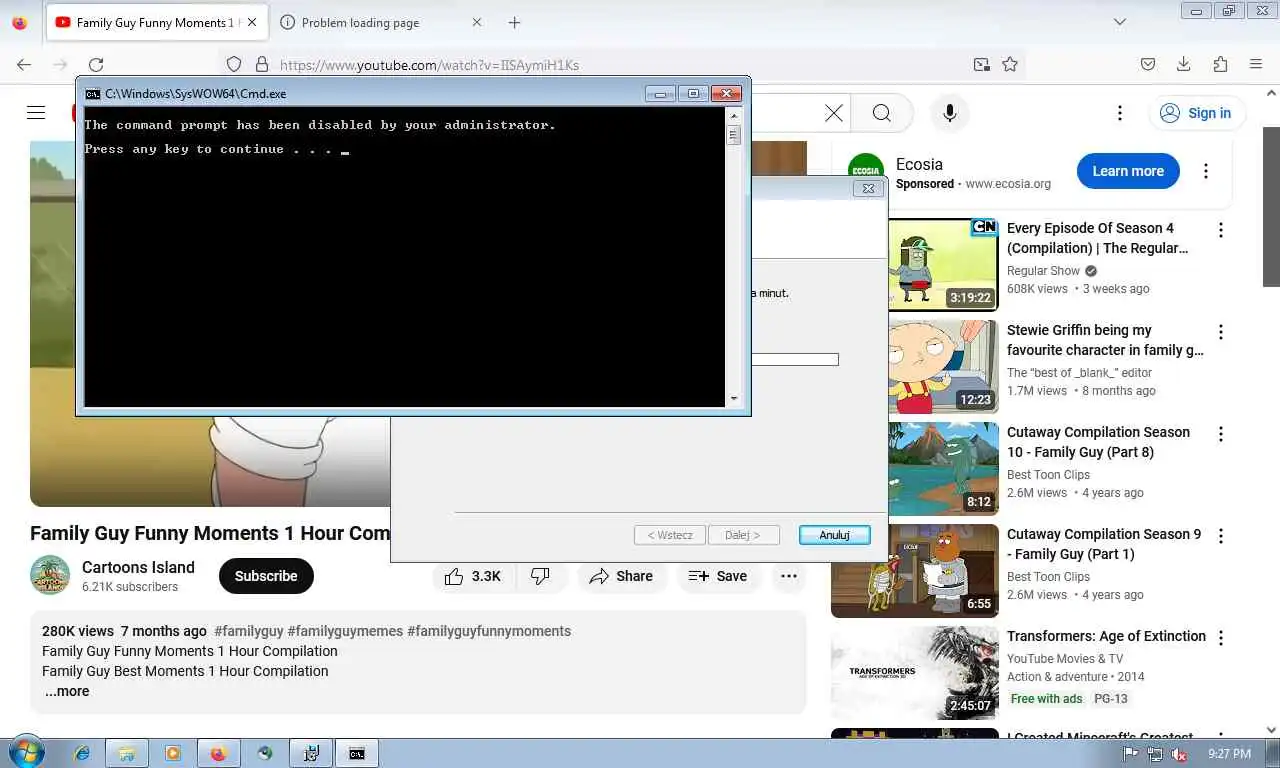Bookmark this page with the star icon
Image resolution: width=1280 pixels, height=768 pixels.
coord(1010,64)
